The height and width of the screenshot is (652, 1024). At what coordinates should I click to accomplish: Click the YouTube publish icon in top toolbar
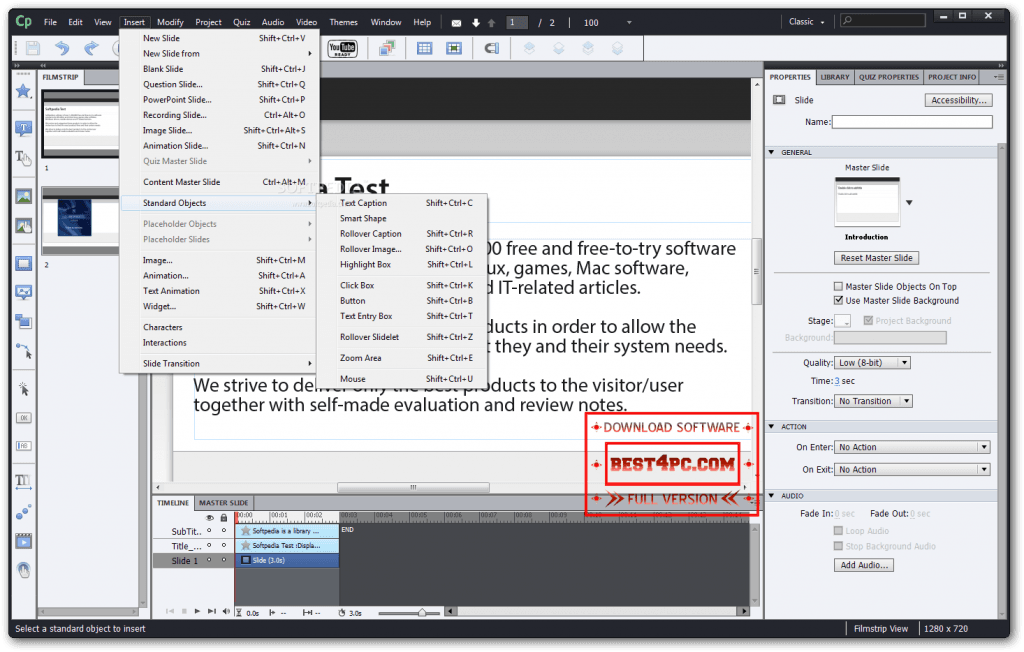pos(344,47)
